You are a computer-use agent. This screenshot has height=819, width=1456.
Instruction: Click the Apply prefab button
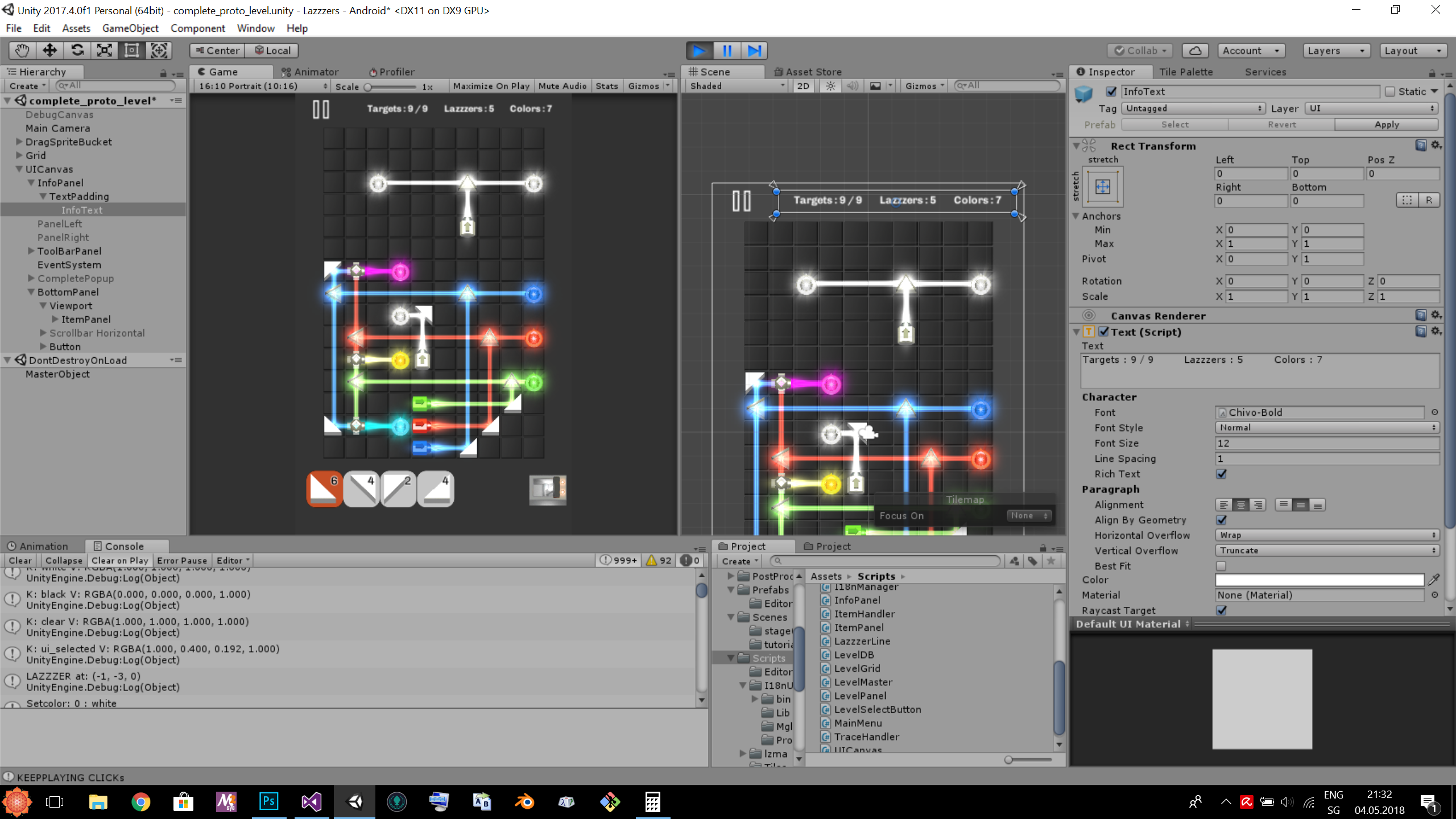[x=1386, y=125]
